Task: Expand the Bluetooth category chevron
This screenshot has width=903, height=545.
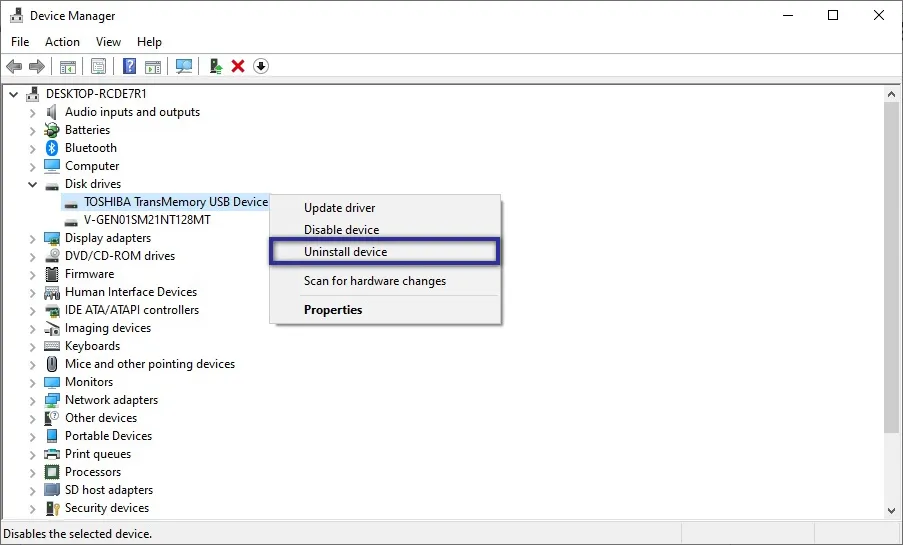Action: pos(33,149)
